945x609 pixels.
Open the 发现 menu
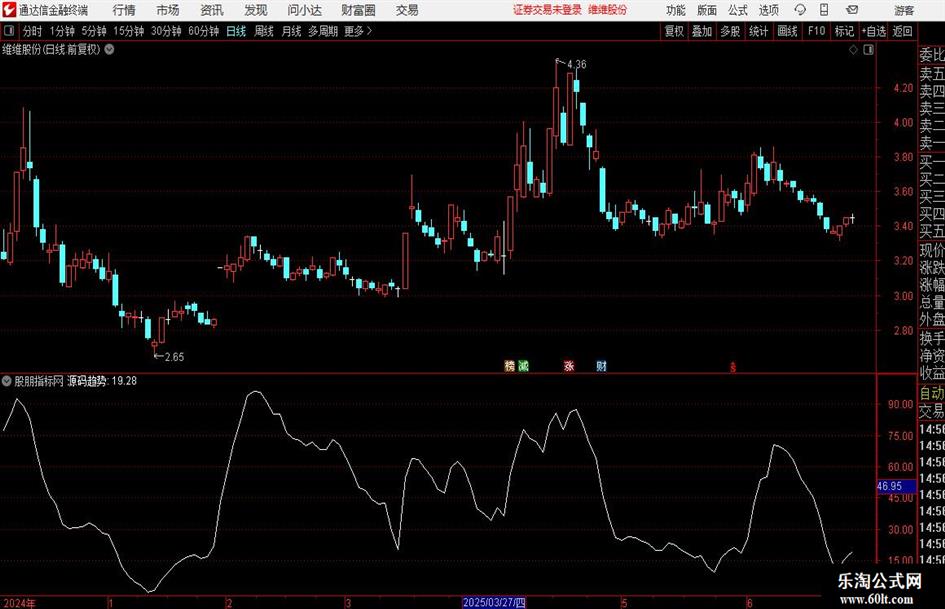256,10
